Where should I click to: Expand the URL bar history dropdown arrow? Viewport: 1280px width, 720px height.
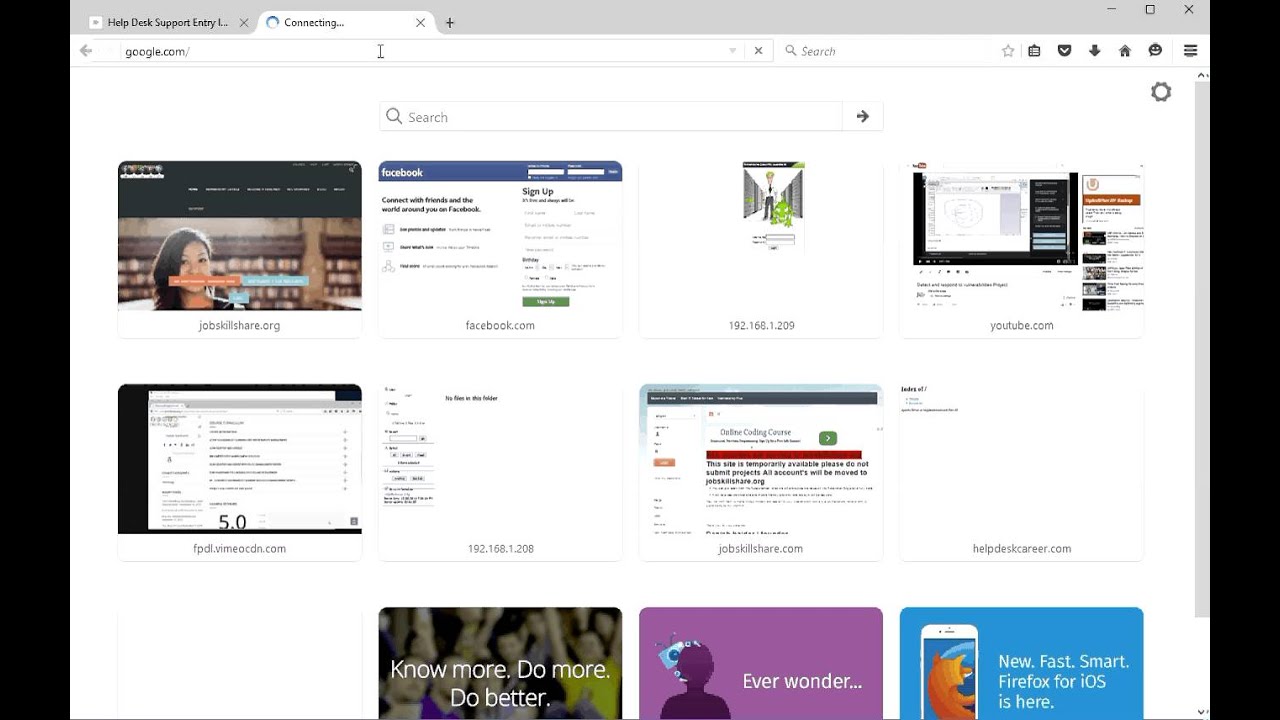coord(732,51)
